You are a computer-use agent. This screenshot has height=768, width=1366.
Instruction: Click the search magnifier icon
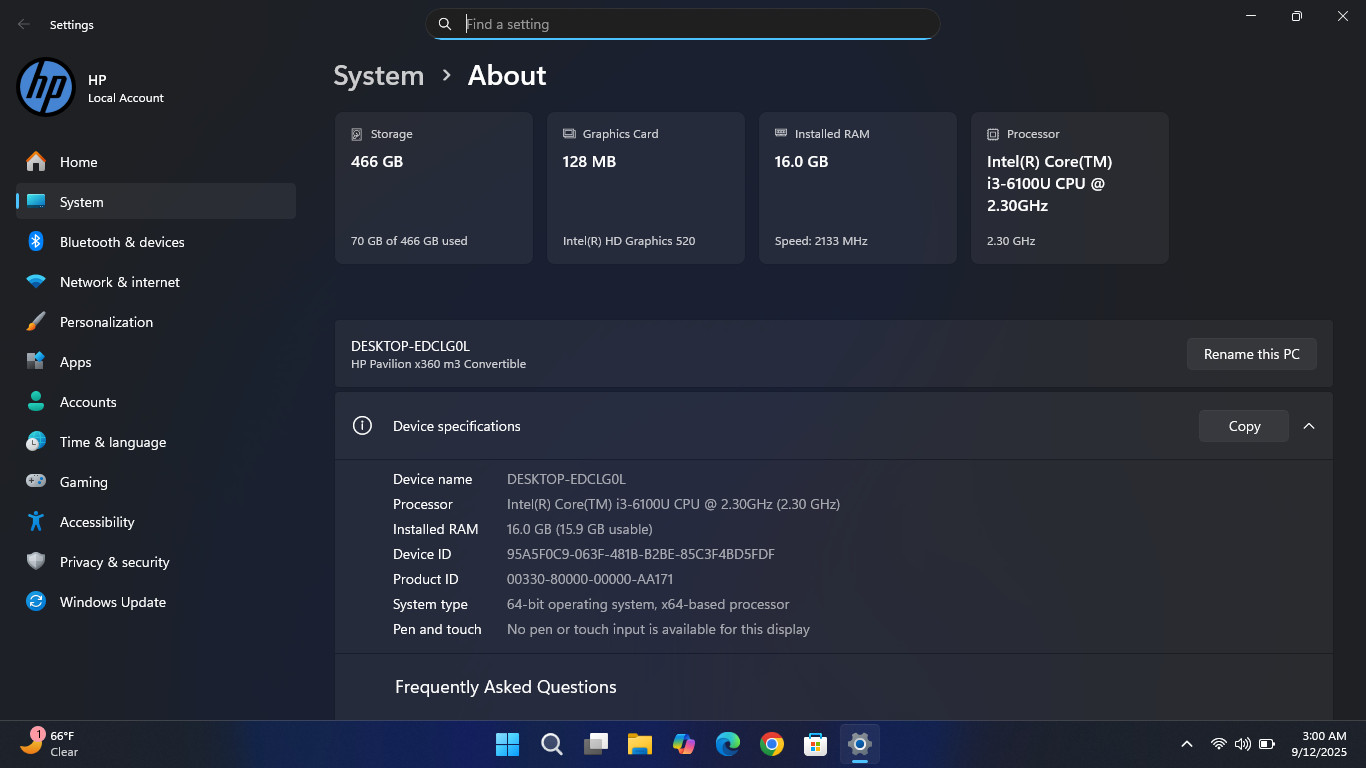point(445,24)
